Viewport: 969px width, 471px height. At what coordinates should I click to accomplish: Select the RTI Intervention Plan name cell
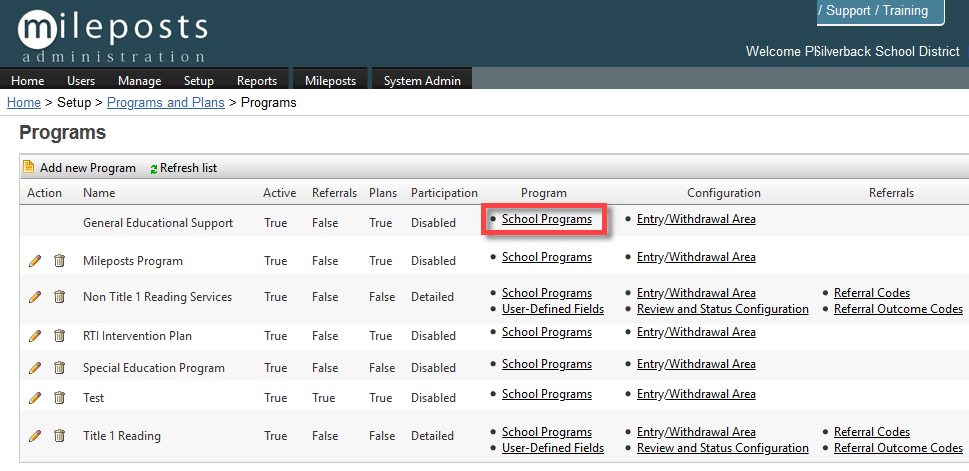(137, 336)
